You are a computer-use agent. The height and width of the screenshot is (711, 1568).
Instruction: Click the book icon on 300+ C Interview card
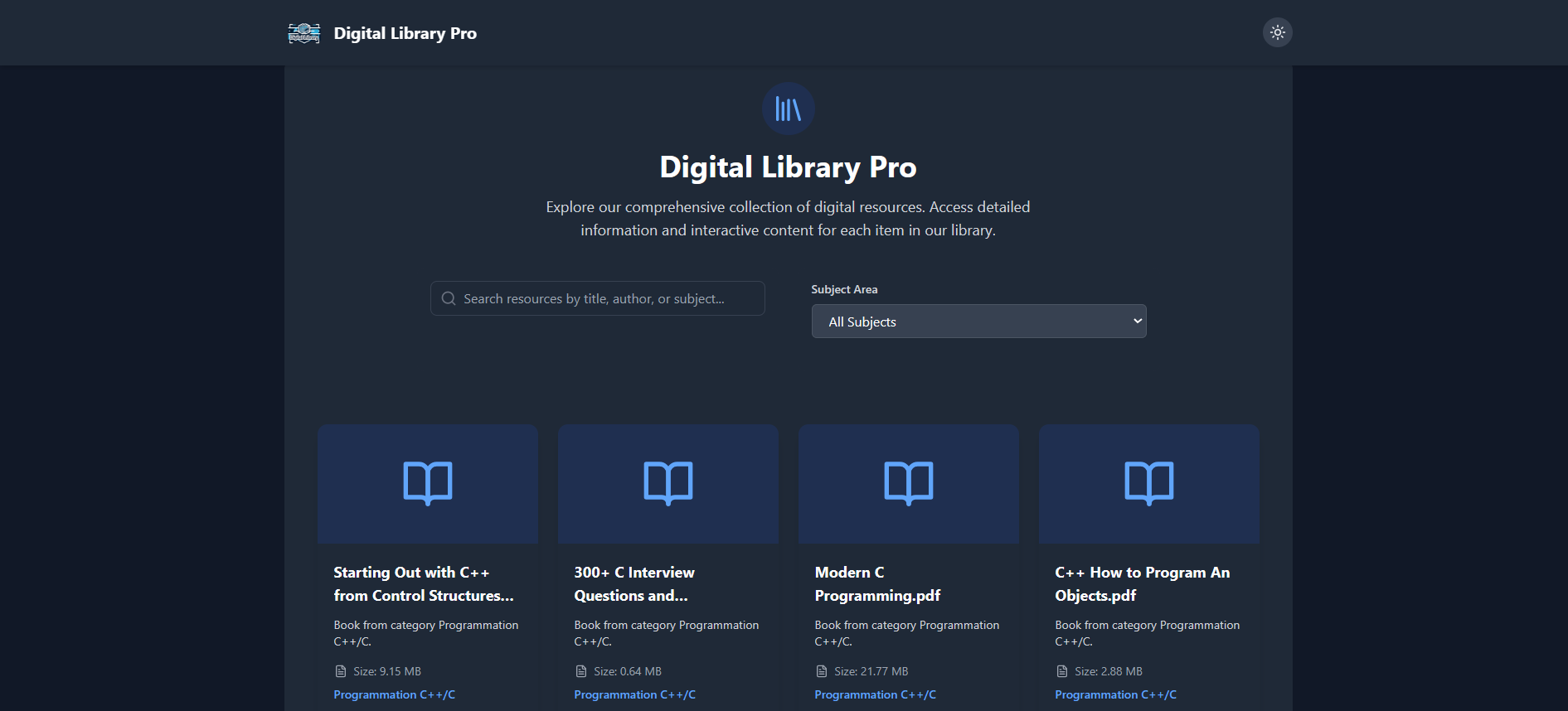[668, 483]
